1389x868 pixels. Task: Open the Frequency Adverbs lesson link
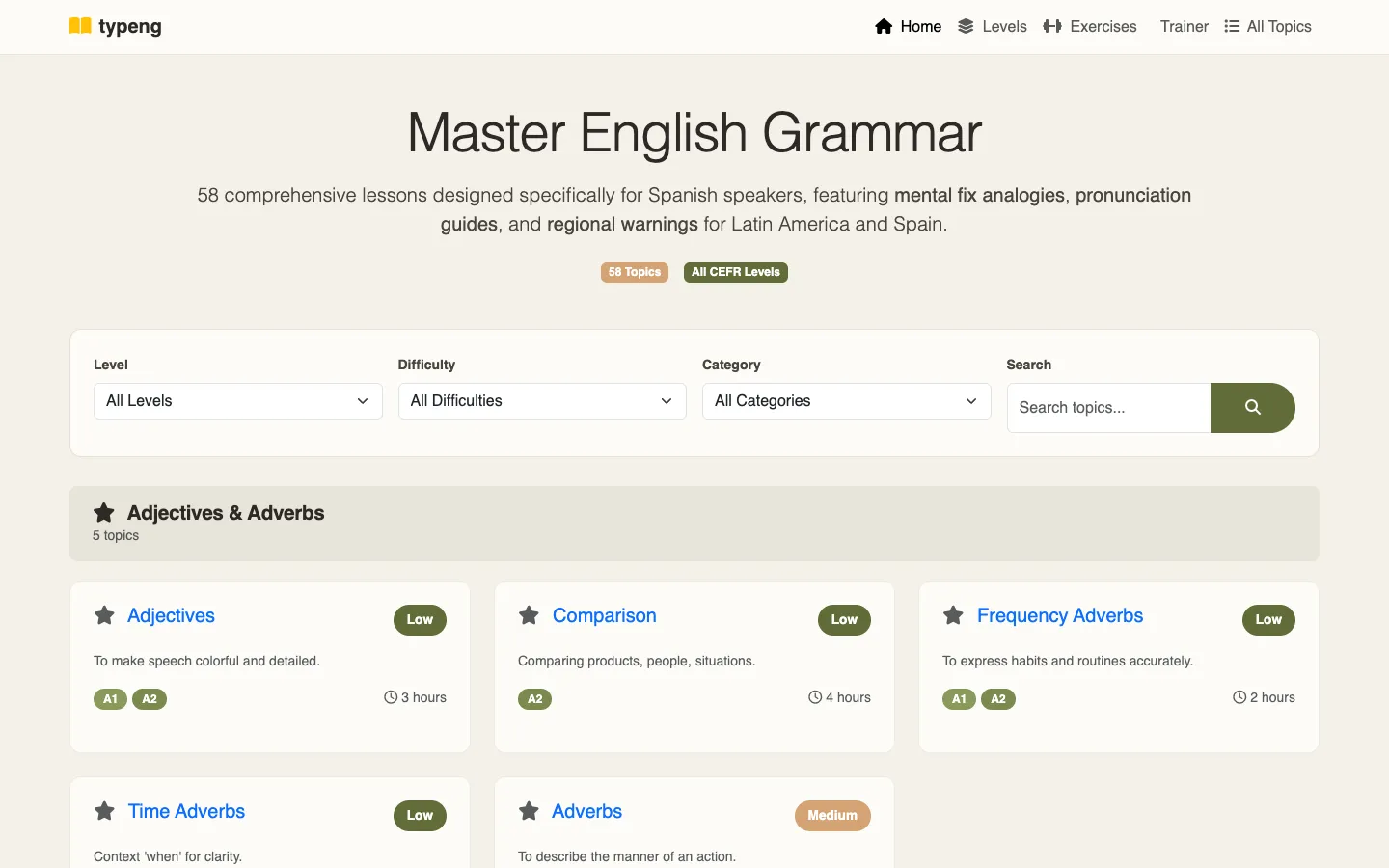coord(1060,615)
